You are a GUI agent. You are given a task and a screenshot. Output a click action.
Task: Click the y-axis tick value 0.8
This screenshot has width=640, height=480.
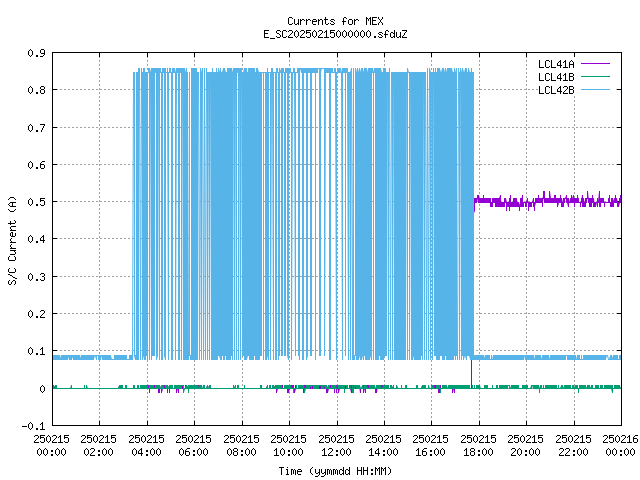pos(36,90)
